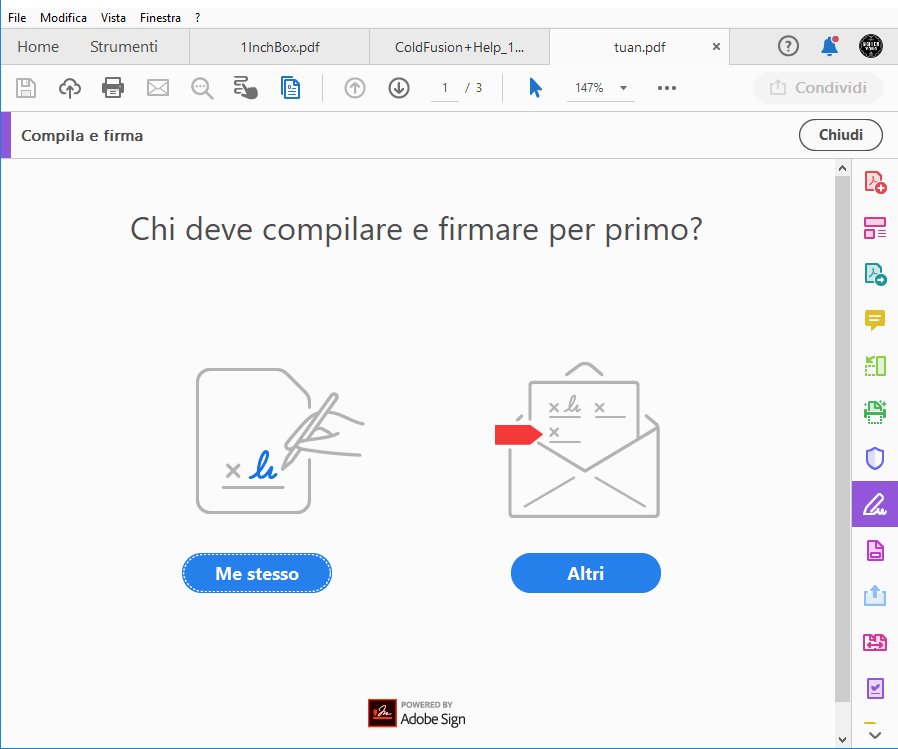The width and height of the screenshot is (898, 749).
Task: Send document via email icon
Action: coord(157,88)
